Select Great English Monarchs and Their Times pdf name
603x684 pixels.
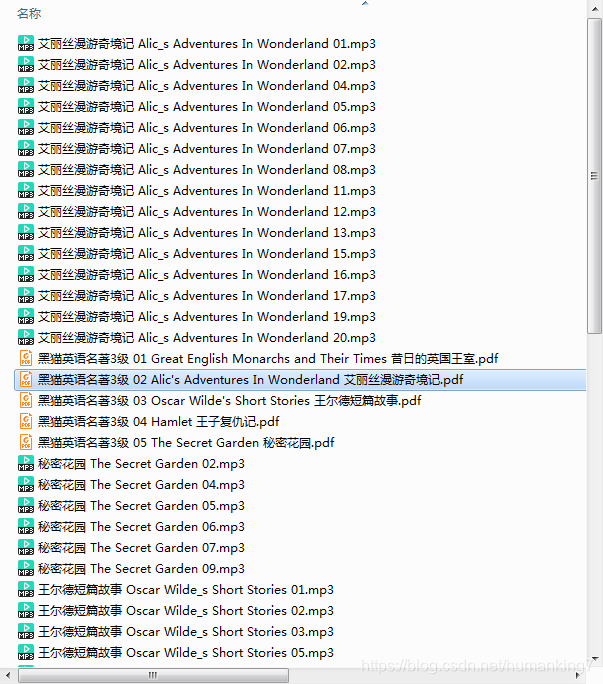click(x=268, y=359)
